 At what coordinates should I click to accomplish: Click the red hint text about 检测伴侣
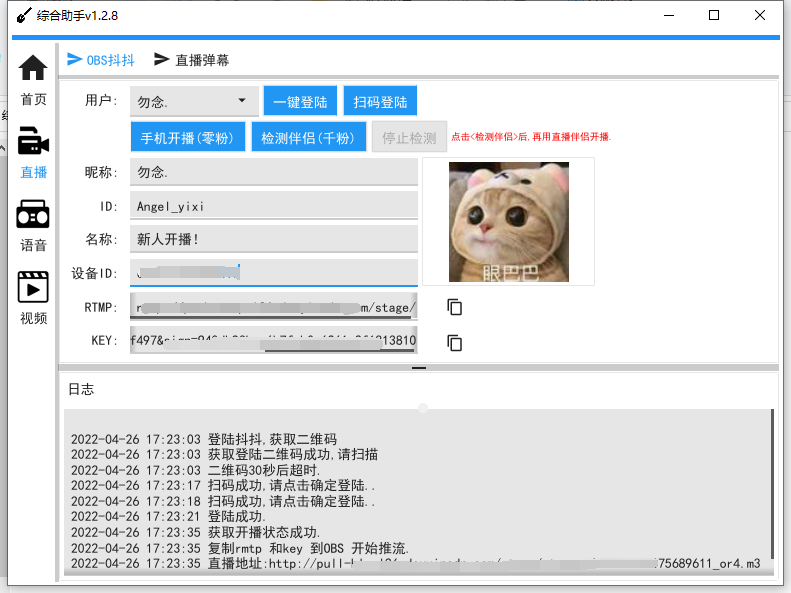point(531,137)
